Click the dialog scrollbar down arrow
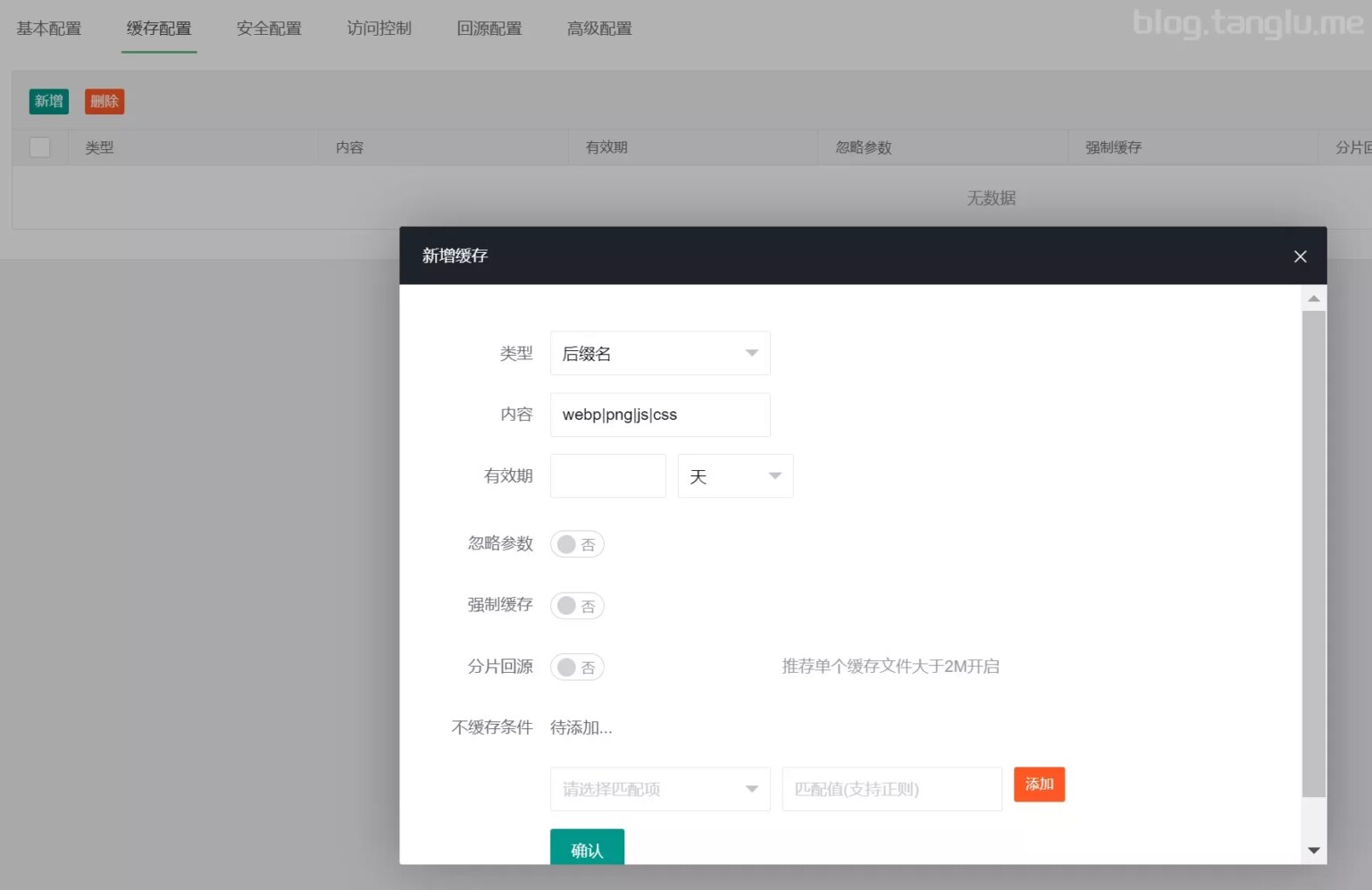 pos(1313,850)
